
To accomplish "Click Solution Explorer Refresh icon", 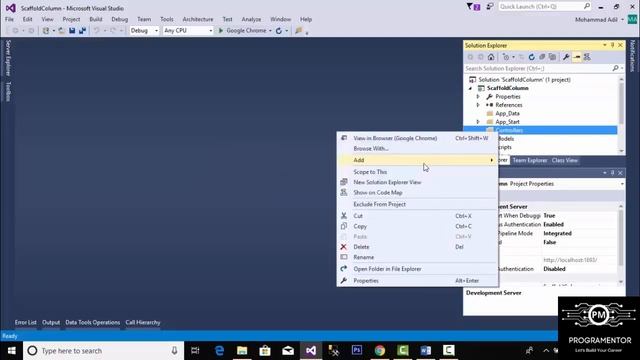I will point(531,57).
